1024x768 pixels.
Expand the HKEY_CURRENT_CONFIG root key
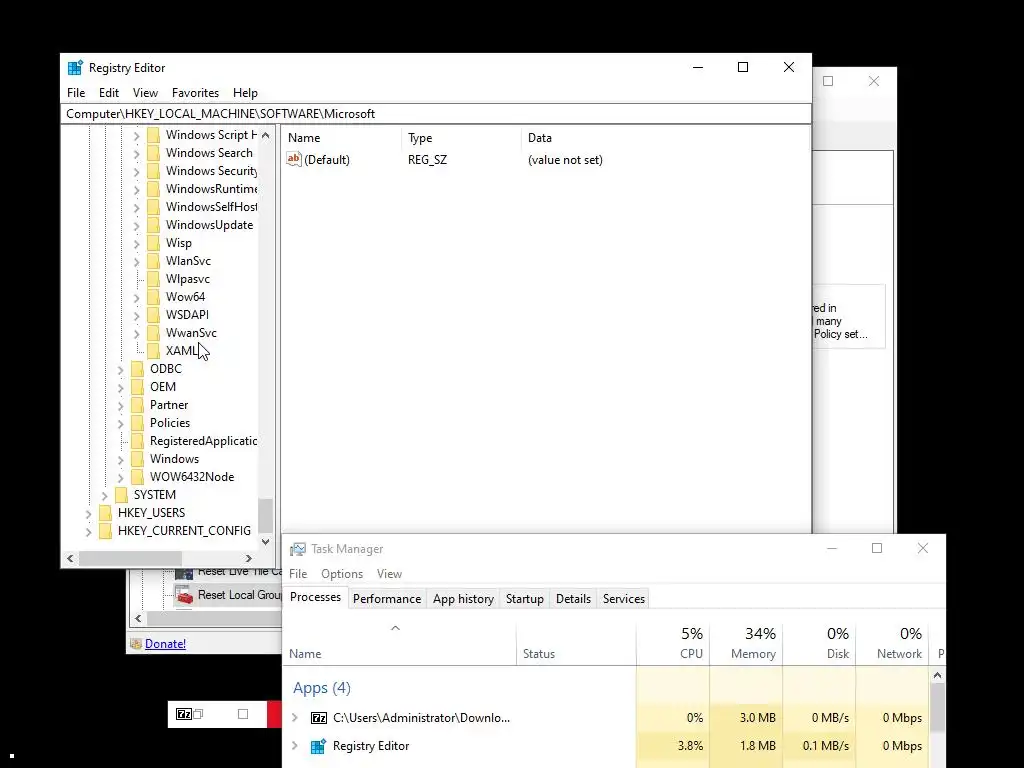88,532
